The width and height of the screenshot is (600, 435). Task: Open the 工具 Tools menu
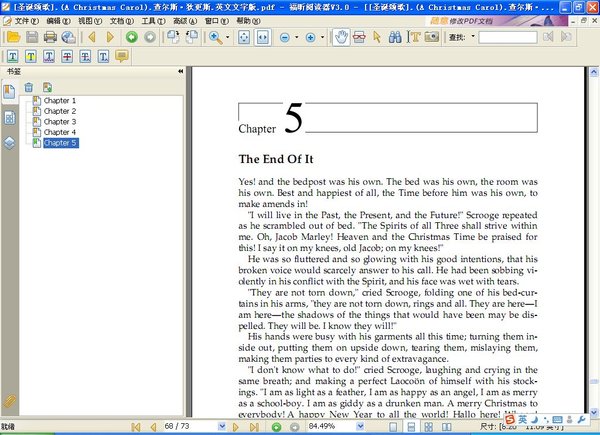click(153, 21)
